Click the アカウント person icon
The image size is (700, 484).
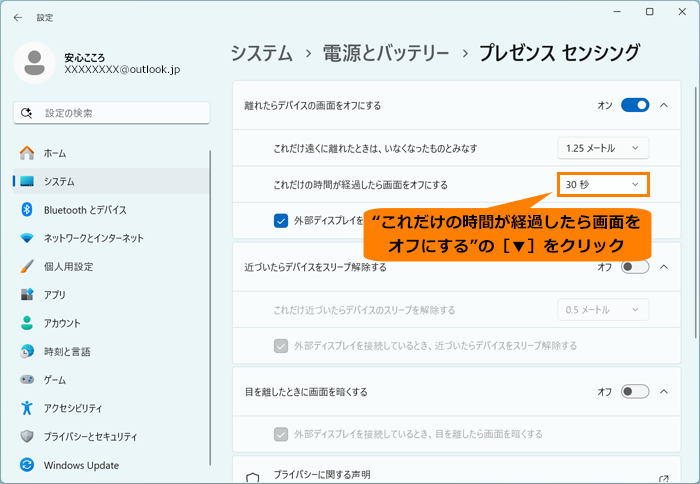pyautogui.click(x=27, y=323)
